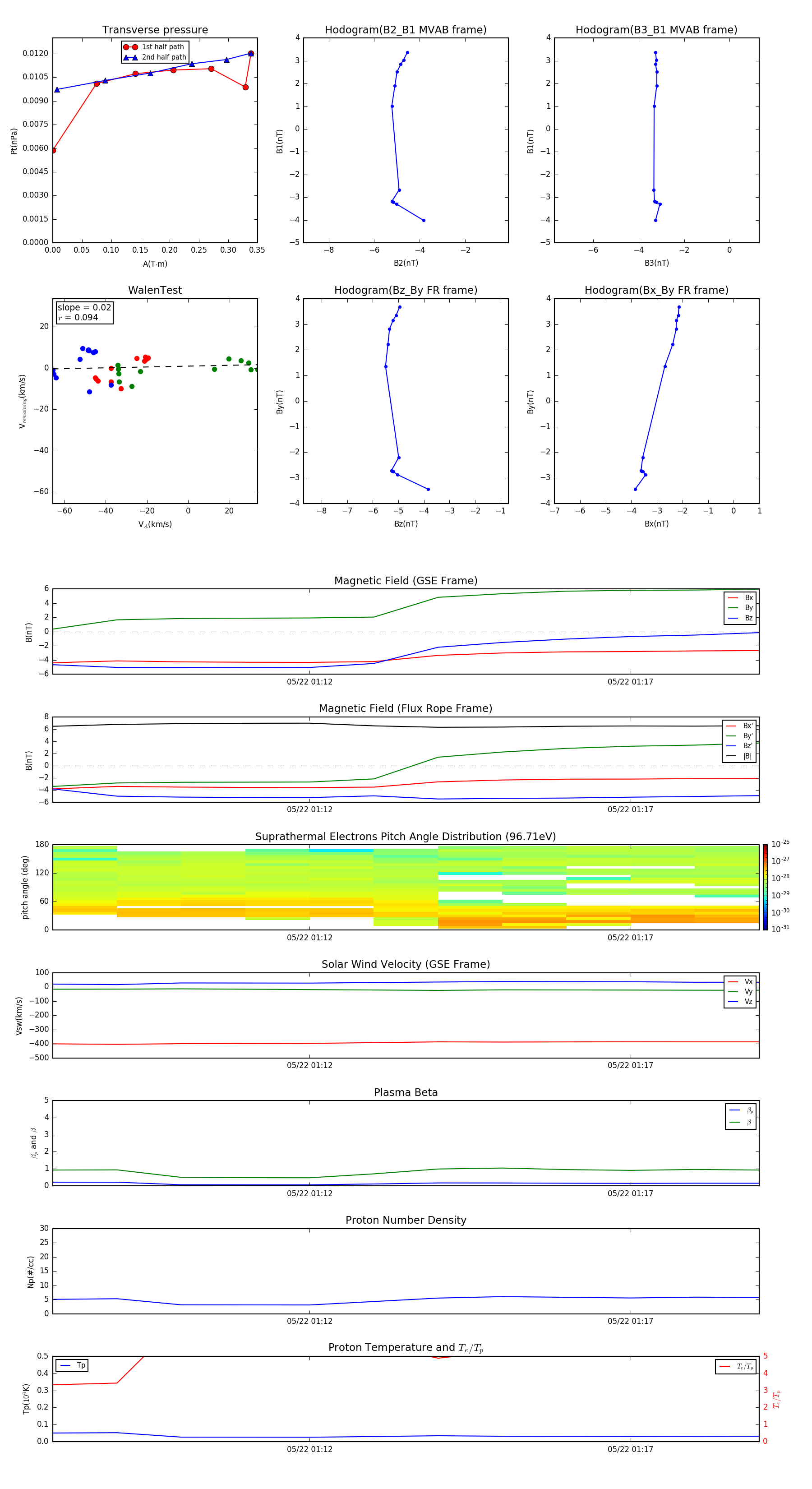Click the 'pitch angle (deg)' axis label
The height and width of the screenshot is (1489, 812).
pos(25,887)
